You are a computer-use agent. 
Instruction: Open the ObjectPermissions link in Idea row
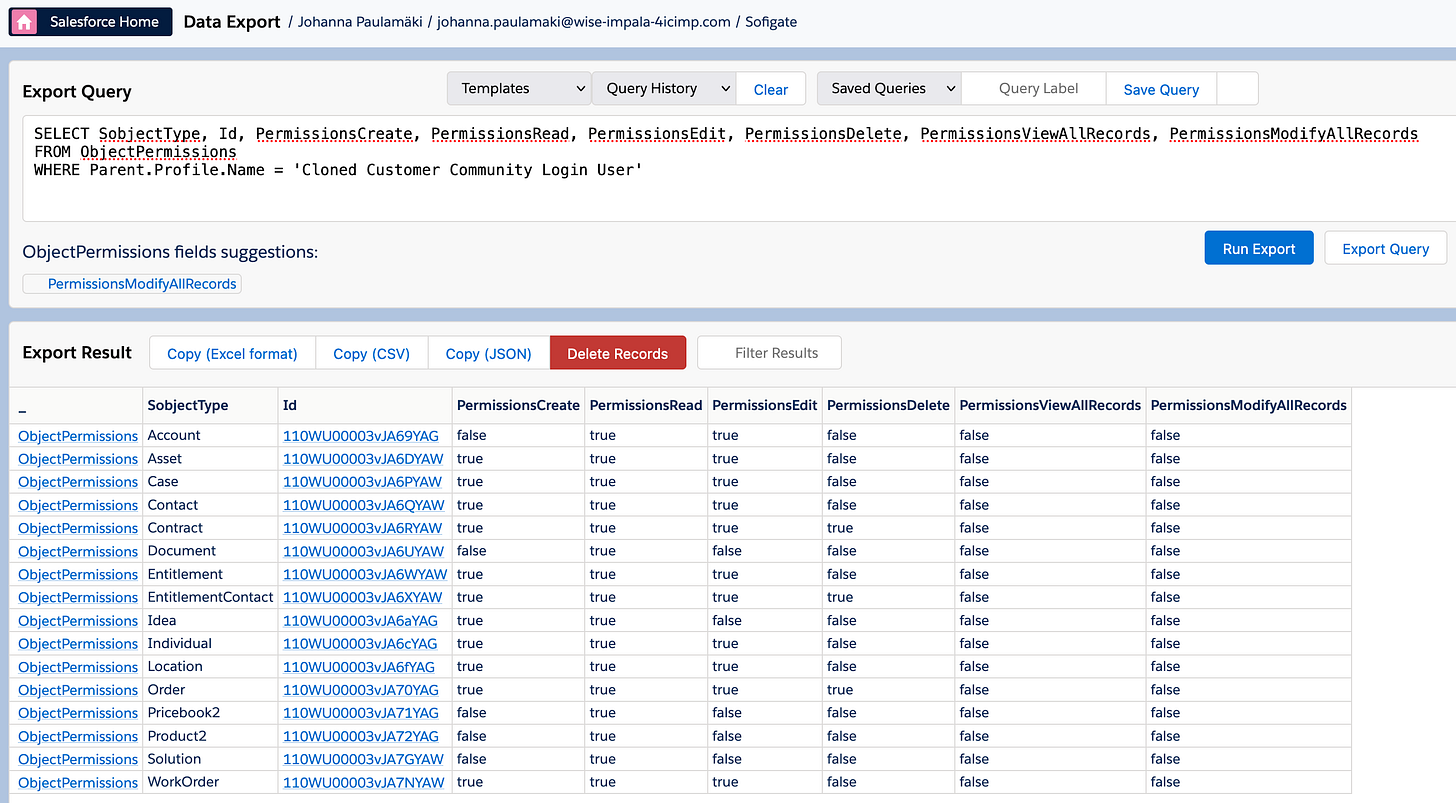(x=78, y=621)
